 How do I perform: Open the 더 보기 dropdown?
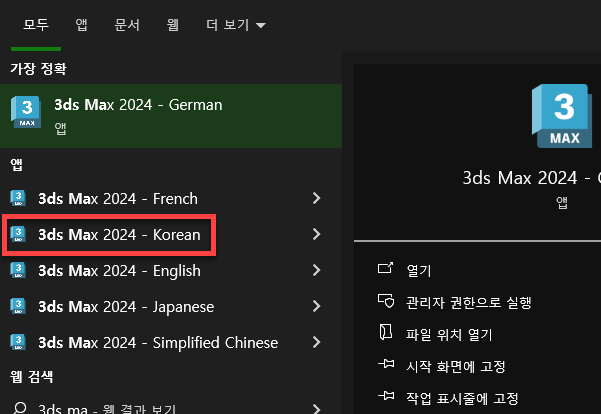pyautogui.click(x=236, y=25)
